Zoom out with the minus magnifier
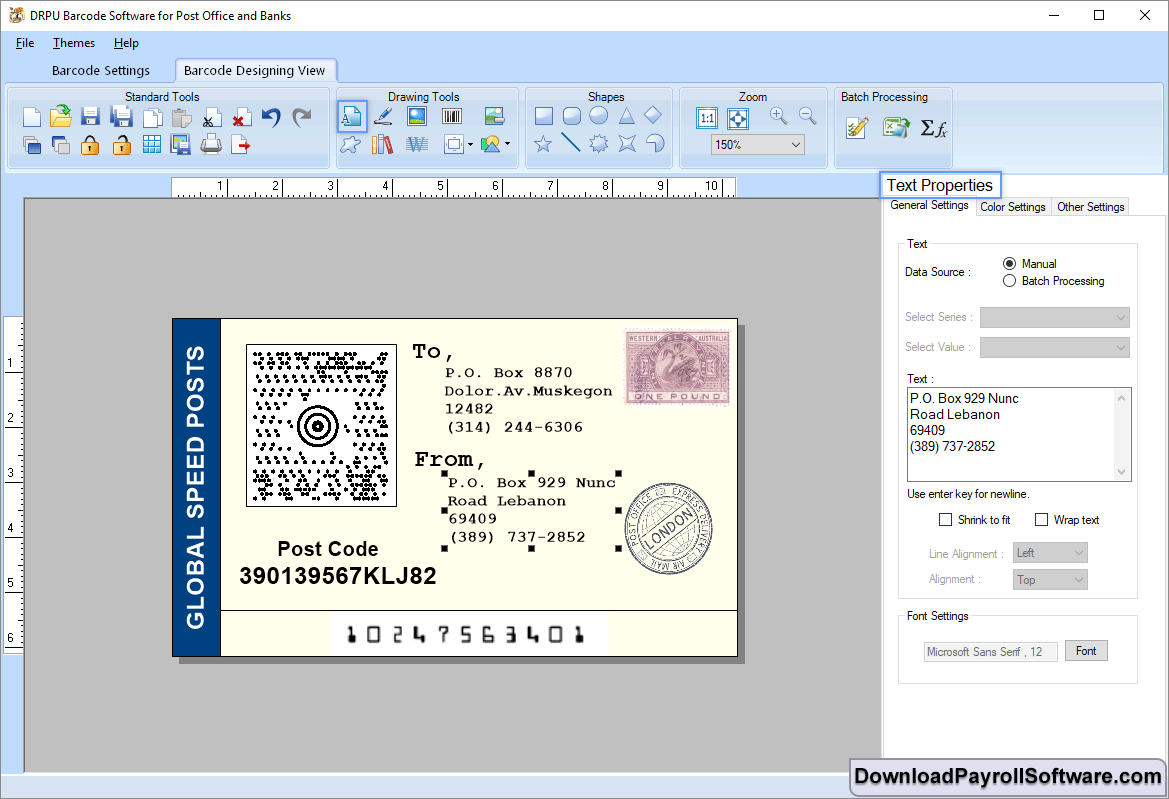Viewport: 1169px width, 799px height. (x=807, y=116)
